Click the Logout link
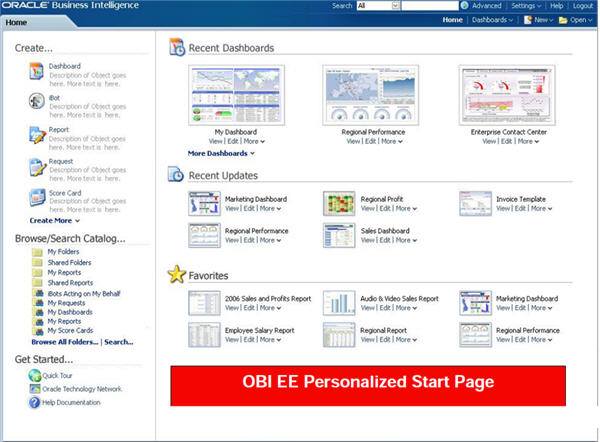600x442 pixels. pyautogui.click(x=583, y=6)
